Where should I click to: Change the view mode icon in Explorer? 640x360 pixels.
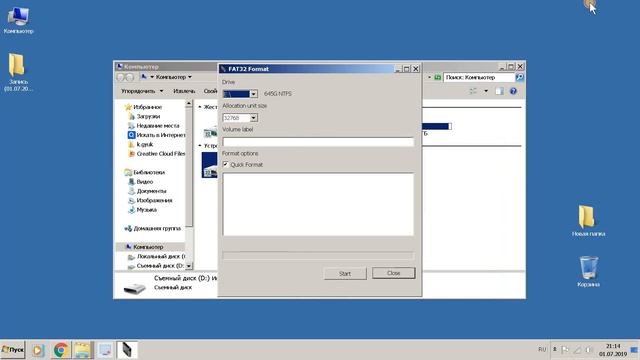pos(473,91)
